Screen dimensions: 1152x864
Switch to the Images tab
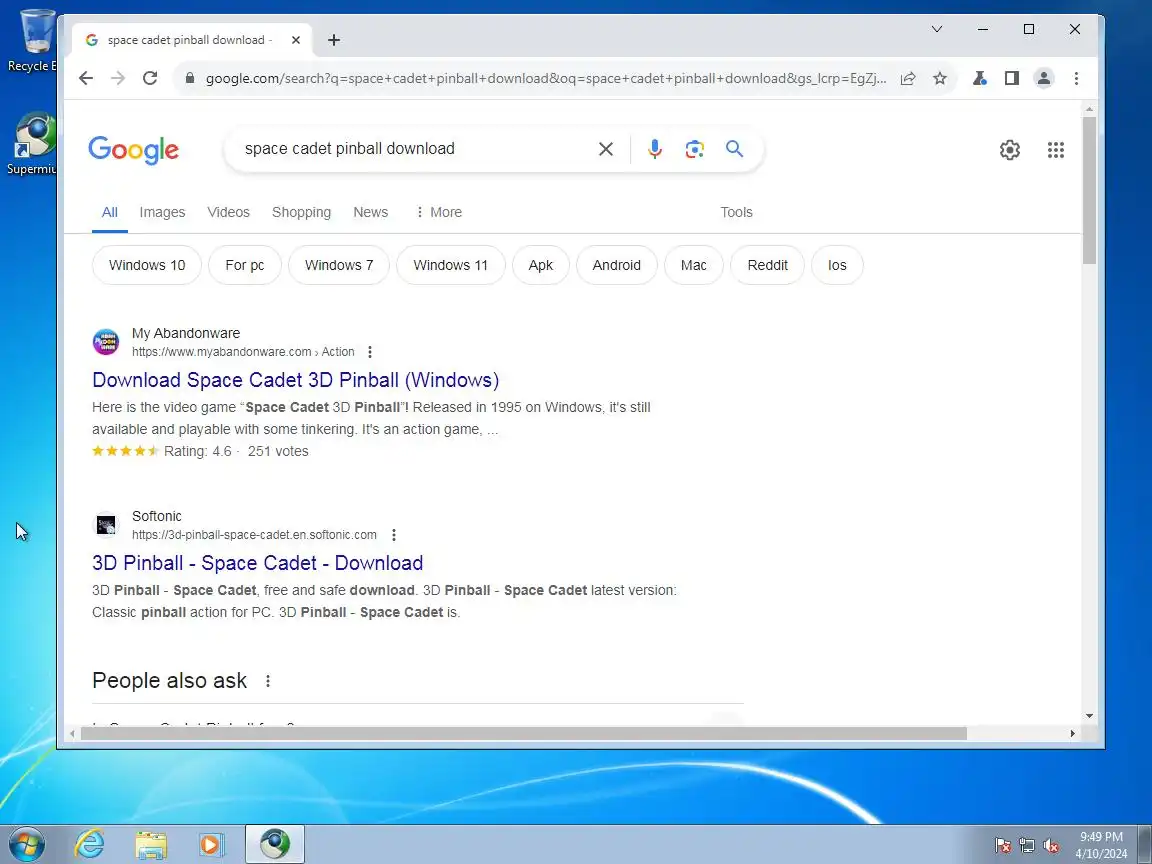pyautogui.click(x=162, y=212)
